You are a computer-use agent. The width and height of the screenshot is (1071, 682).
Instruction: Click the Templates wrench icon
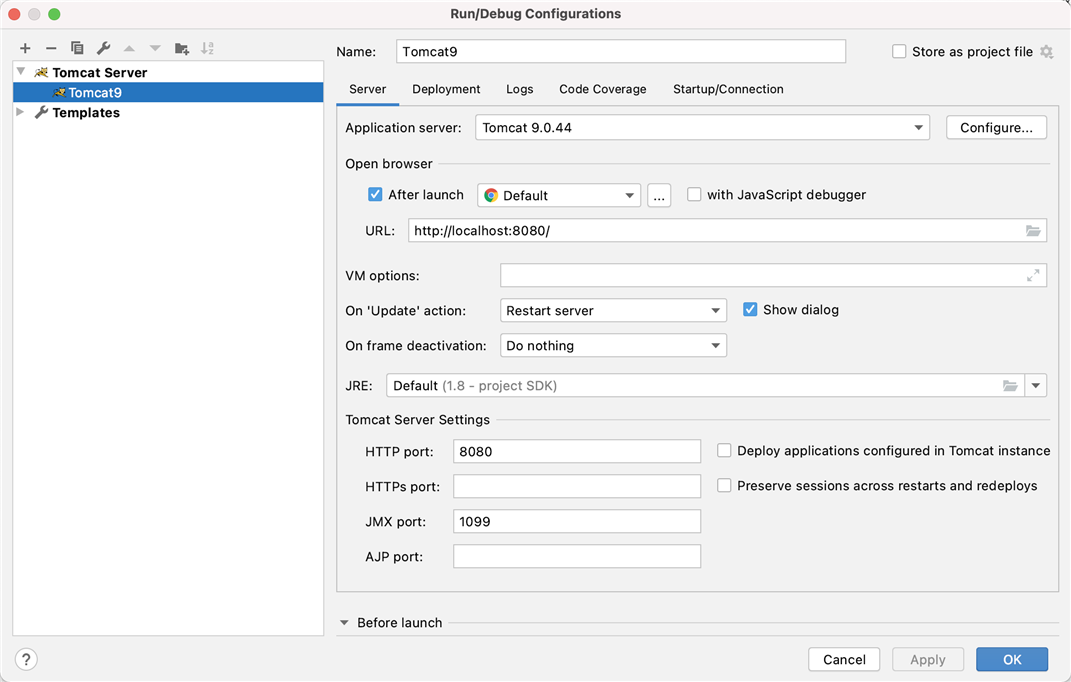[x=41, y=112]
